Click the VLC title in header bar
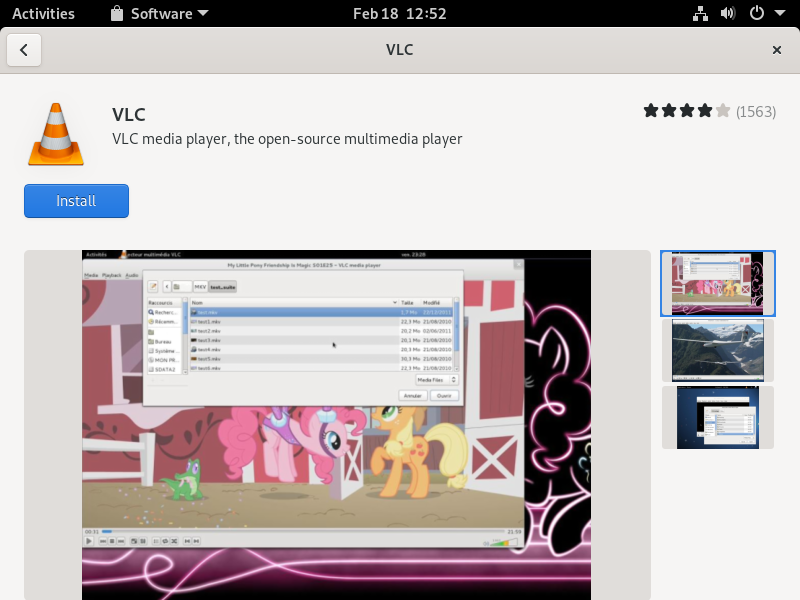 point(399,50)
